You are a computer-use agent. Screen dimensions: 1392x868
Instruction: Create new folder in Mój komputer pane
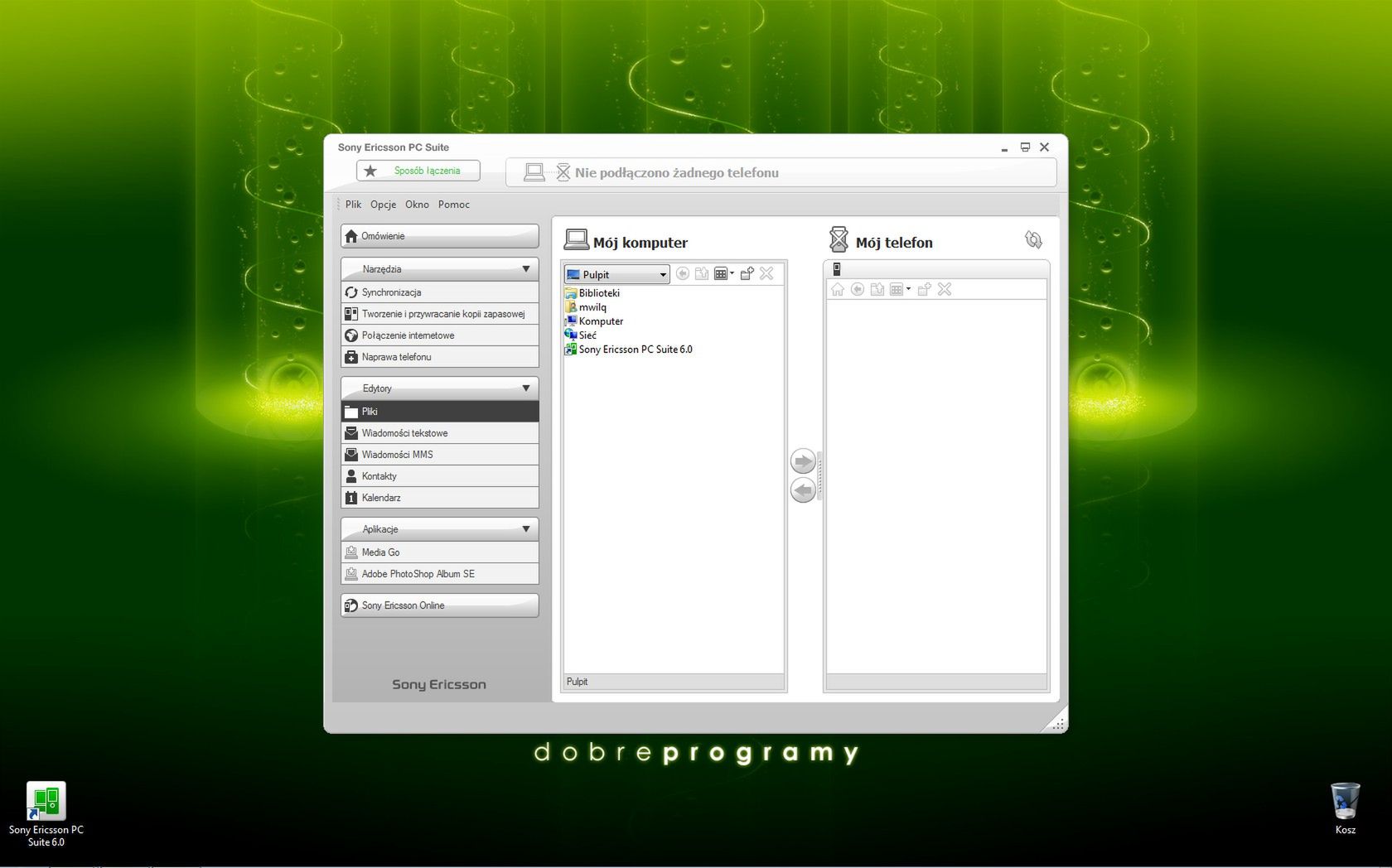[x=747, y=274]
